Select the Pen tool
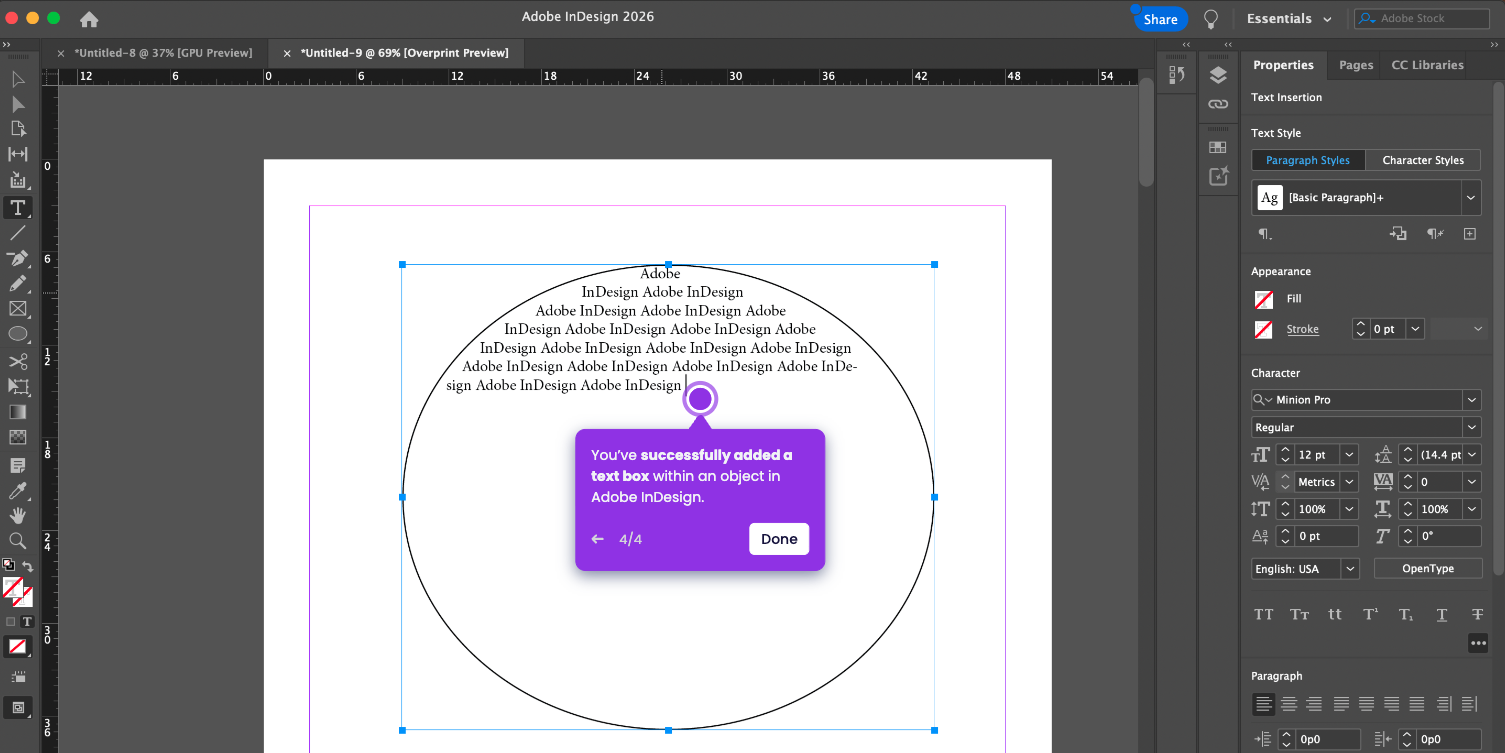 [x=18, y=258]
